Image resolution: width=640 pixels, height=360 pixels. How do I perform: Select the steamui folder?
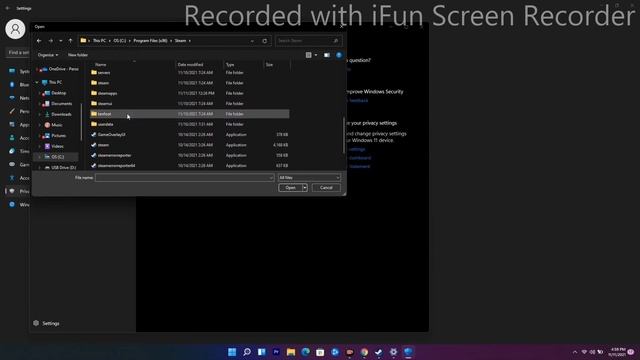tap(190, 103)
